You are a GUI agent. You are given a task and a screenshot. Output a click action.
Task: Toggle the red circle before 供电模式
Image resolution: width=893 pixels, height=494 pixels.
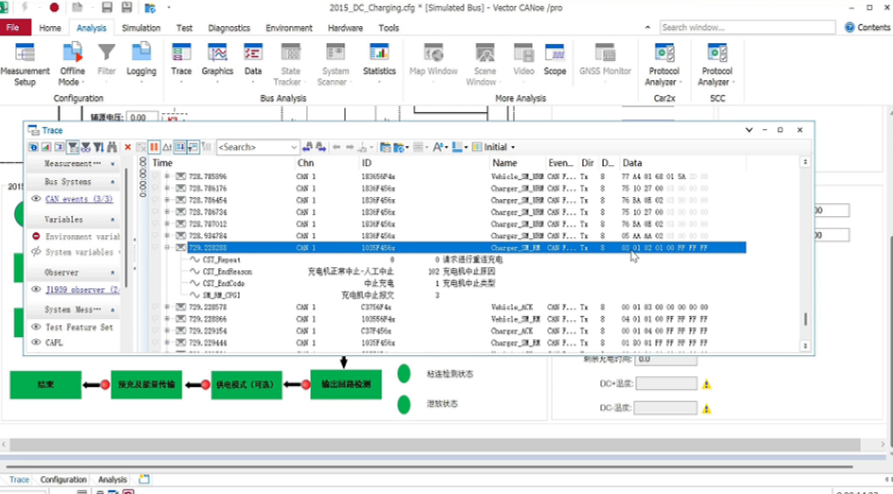pos(206,385)
